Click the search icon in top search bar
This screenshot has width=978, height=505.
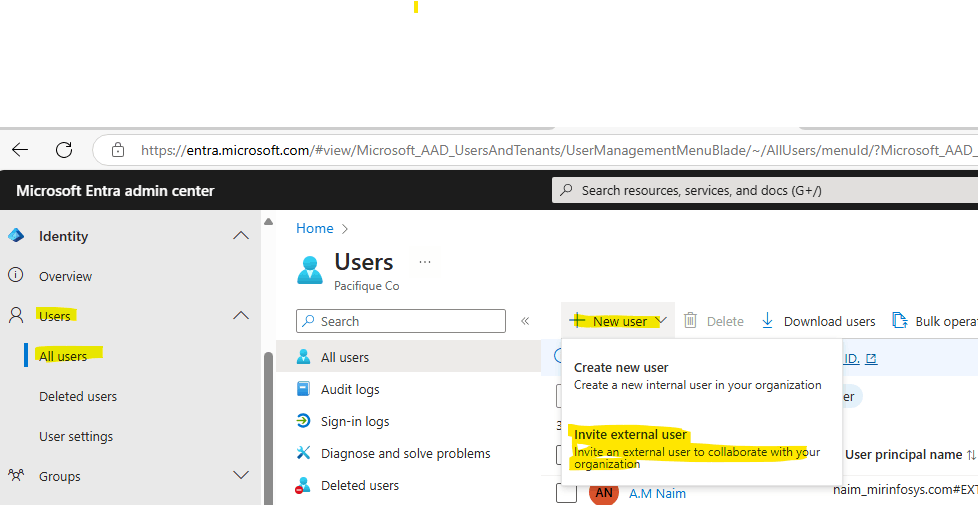[566, 190]
